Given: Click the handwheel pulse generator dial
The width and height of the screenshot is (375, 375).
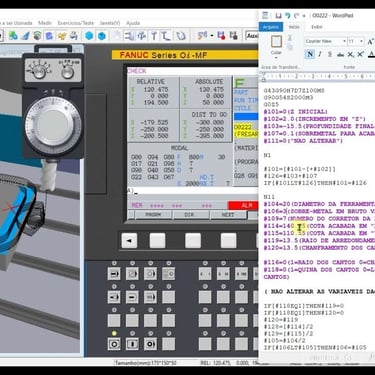Looking at the screenshot, I should [x=53, y=124].
